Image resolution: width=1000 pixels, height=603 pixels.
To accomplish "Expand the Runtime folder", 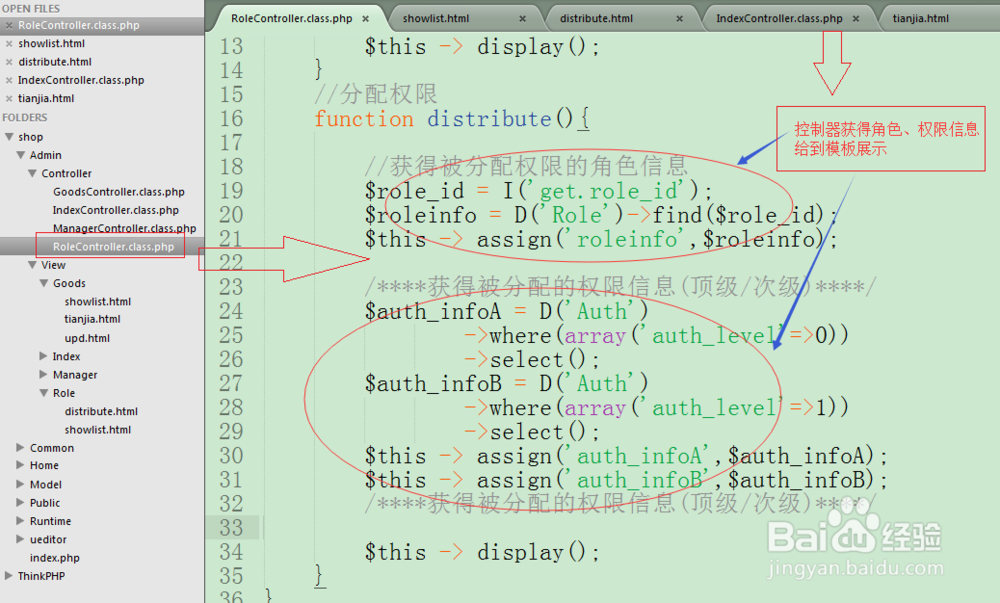I will (20, 521).
